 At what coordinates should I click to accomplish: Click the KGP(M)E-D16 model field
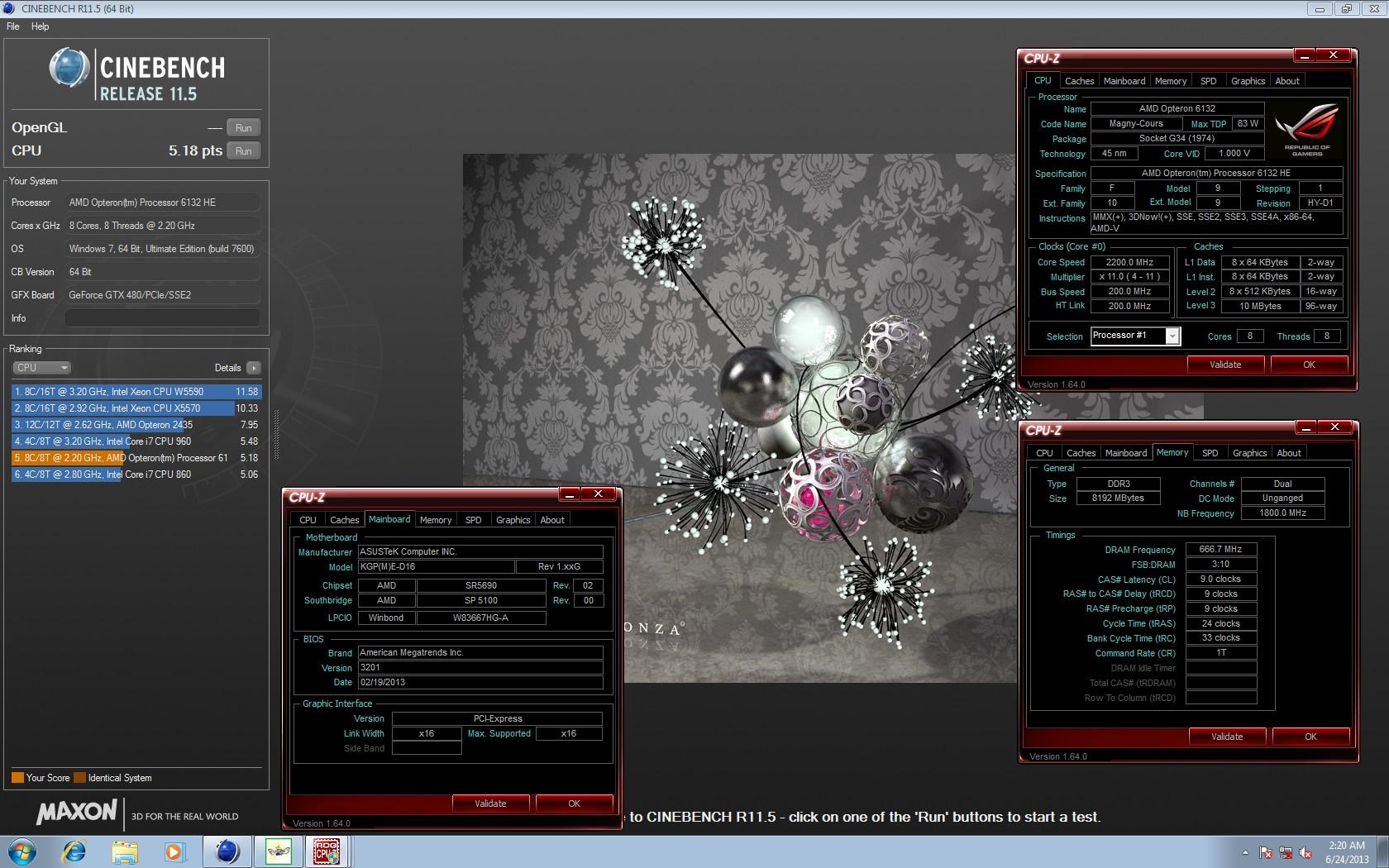pos(436,567)
